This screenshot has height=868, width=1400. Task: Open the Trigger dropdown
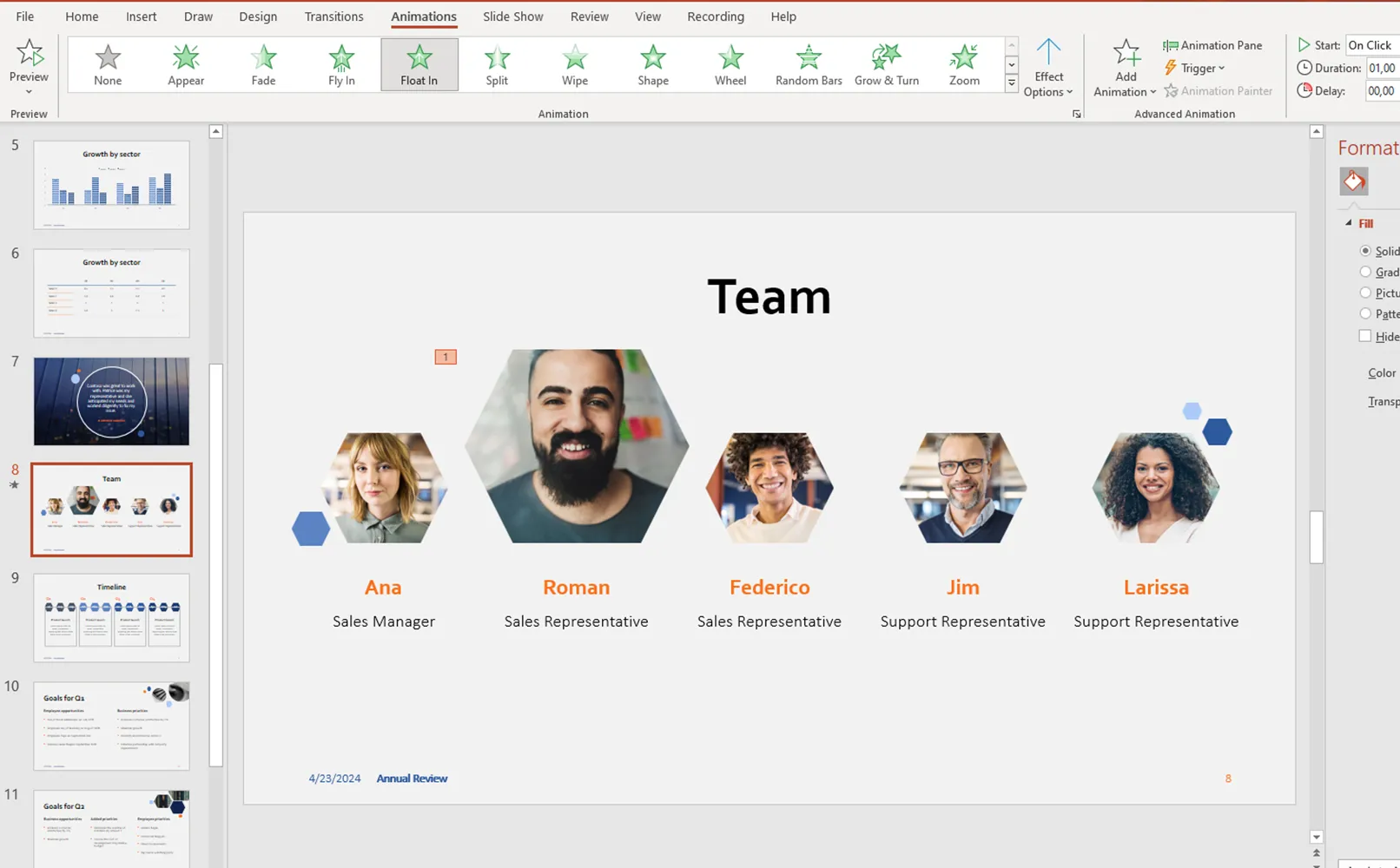tap(1194, 69)
